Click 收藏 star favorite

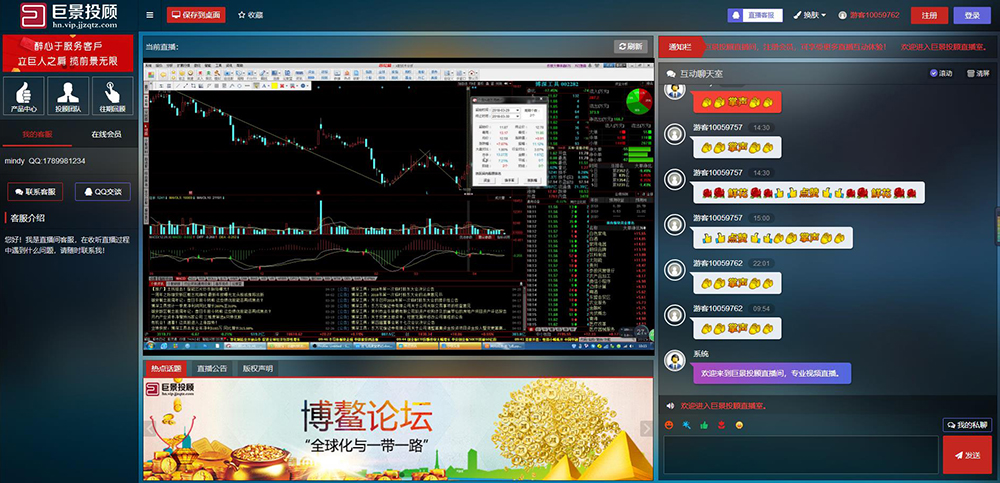tap(250, 15)
